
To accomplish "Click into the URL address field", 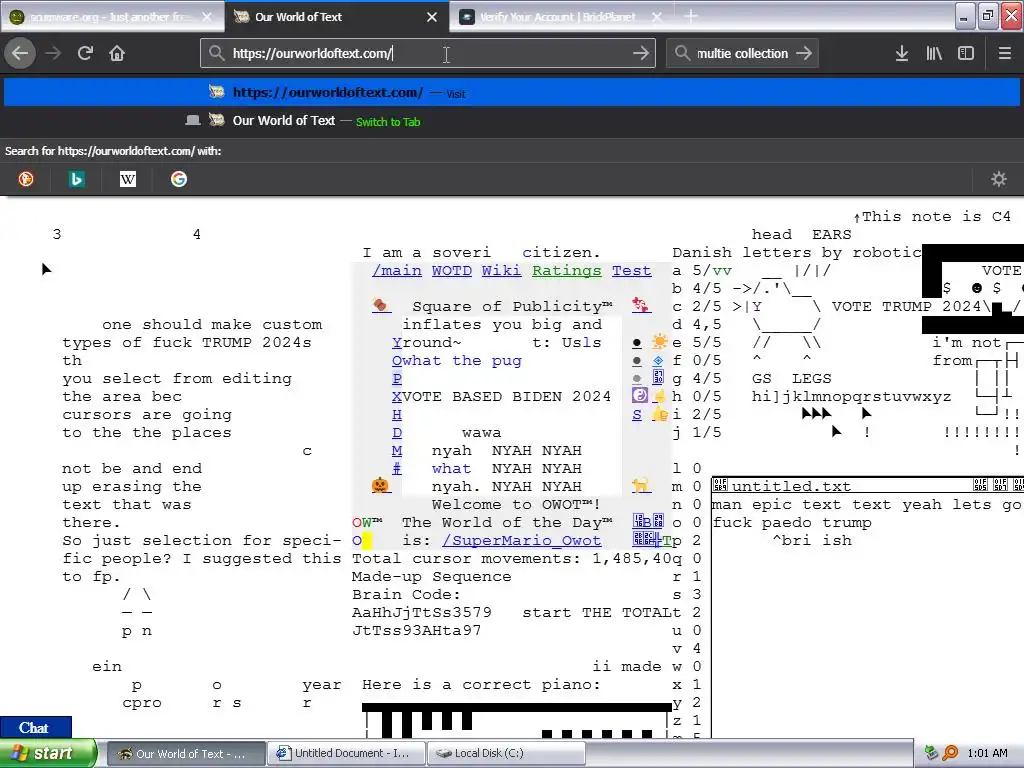I will [428, 53].
